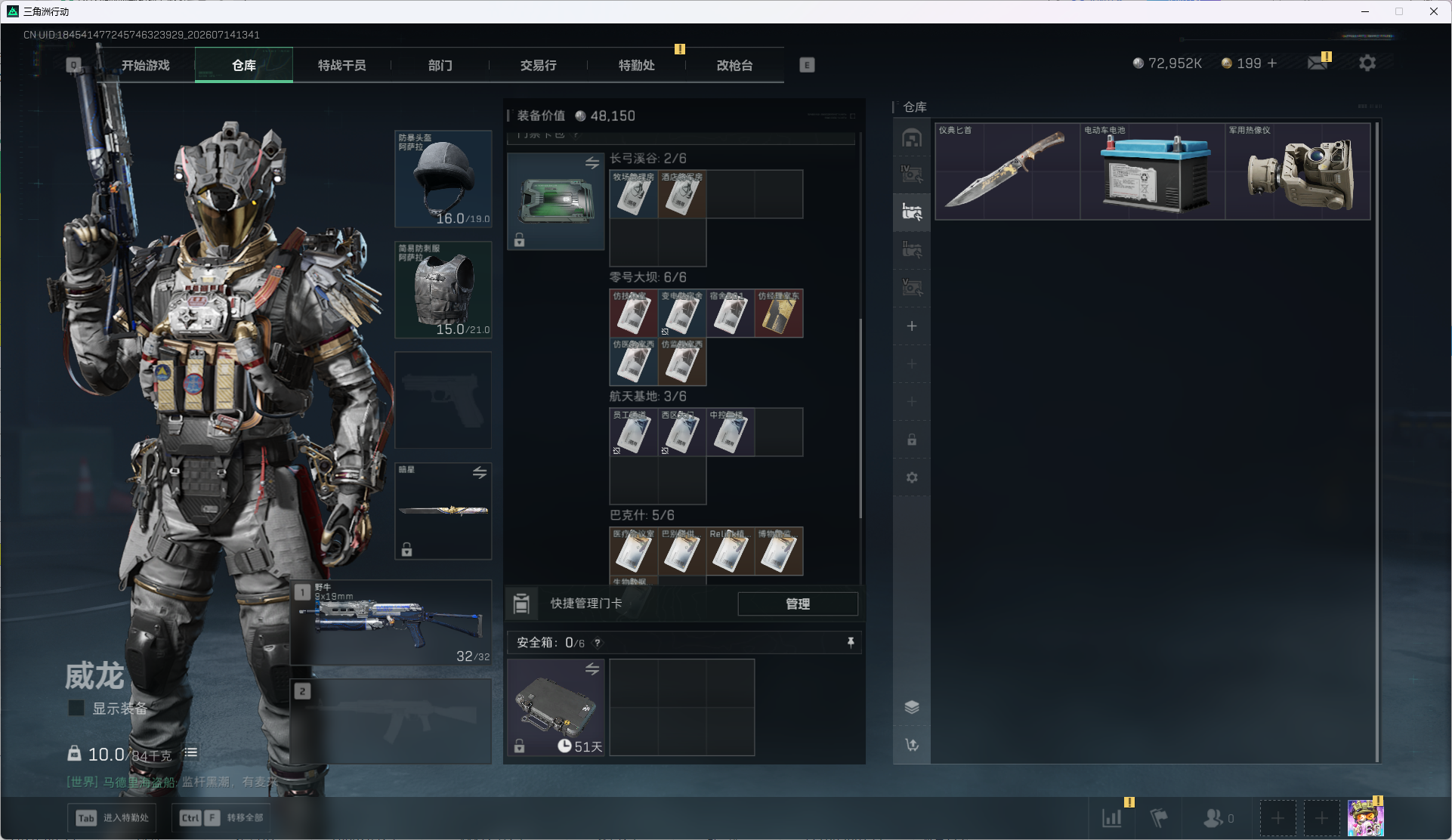Click swap arrows on the keycard case
1452x840 pixels.
tap(592, 162)
